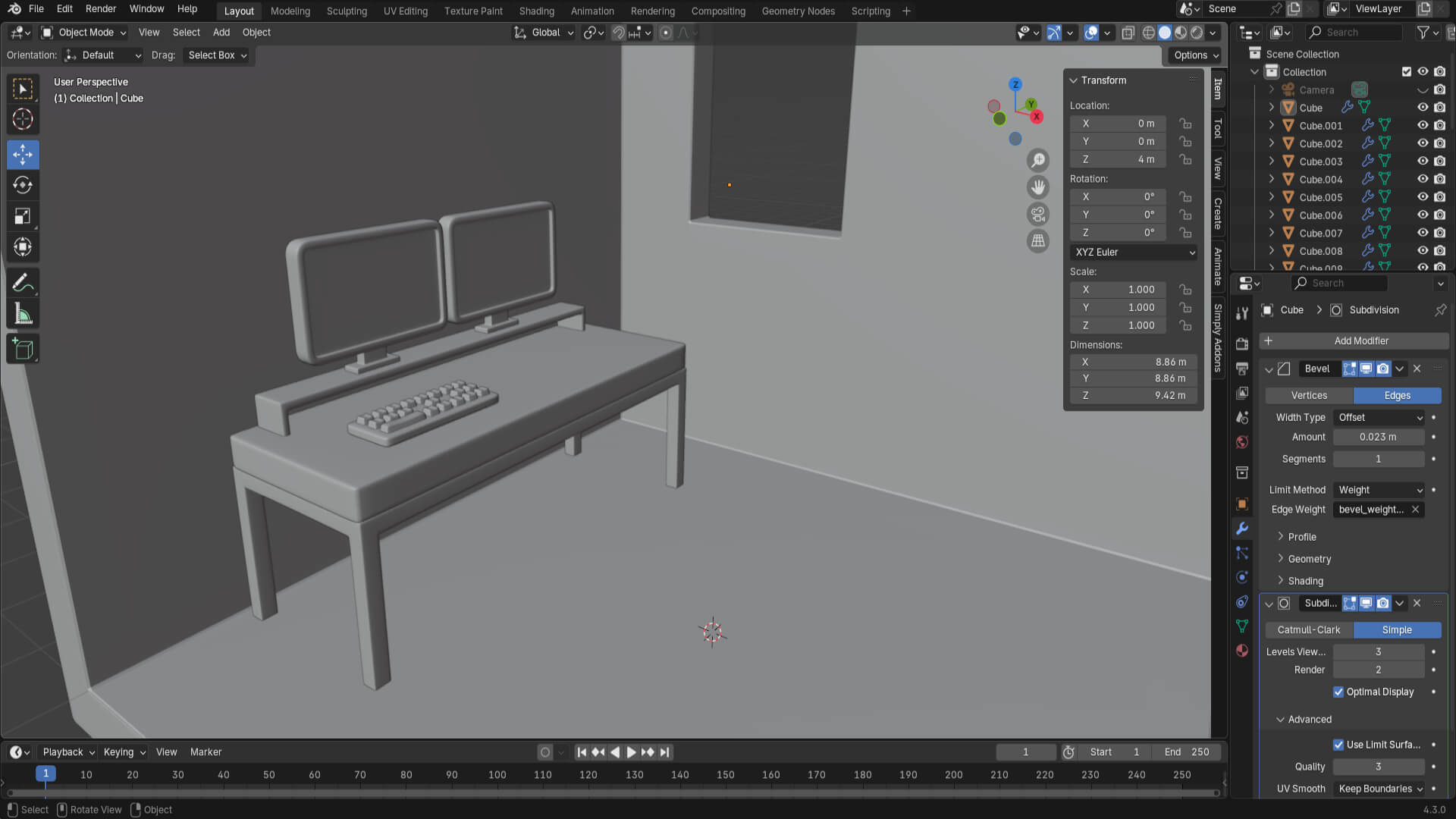This screenshot has height=819, width=1456.
Task: Open the XYZ Euler rotation mode dropdown
Action: (x=1134, y=253)
